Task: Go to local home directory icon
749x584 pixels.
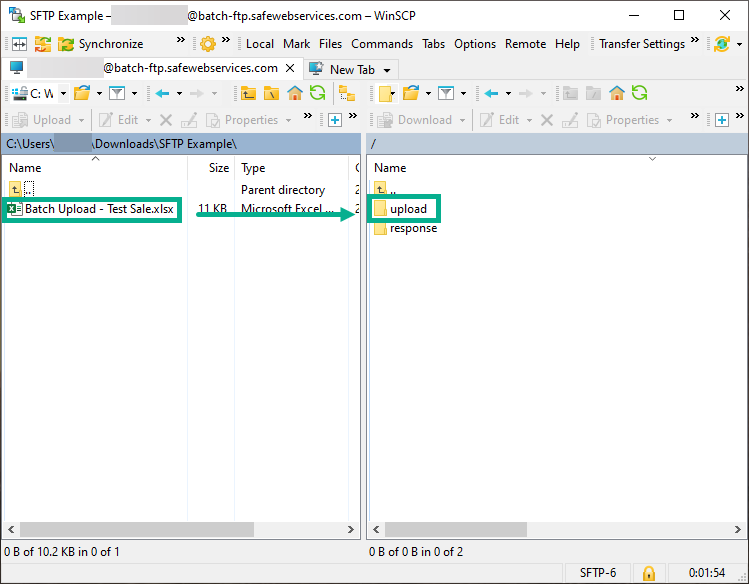Action: pos(295,93)
